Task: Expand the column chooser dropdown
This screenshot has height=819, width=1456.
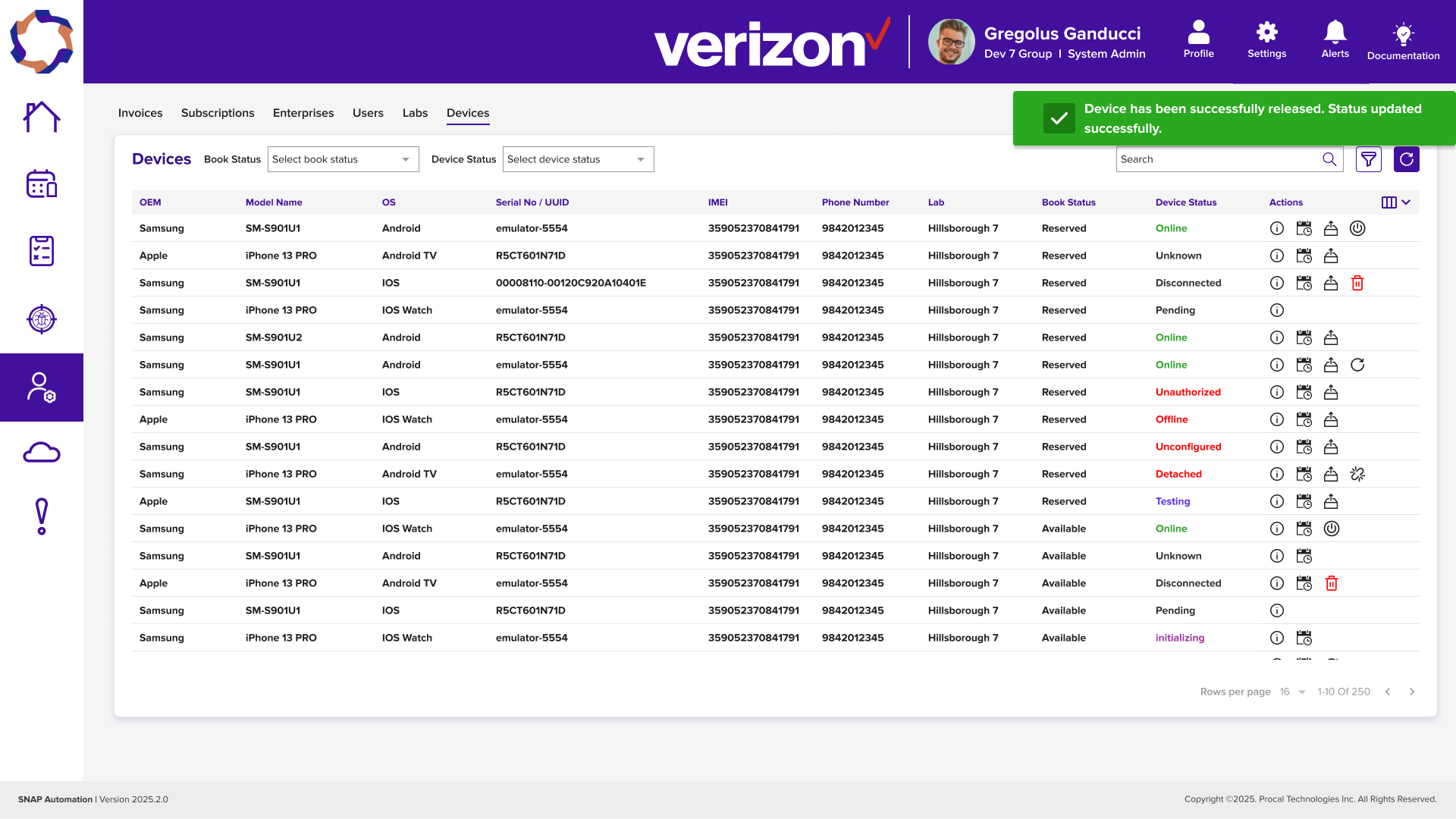Action: [1395, 202]
